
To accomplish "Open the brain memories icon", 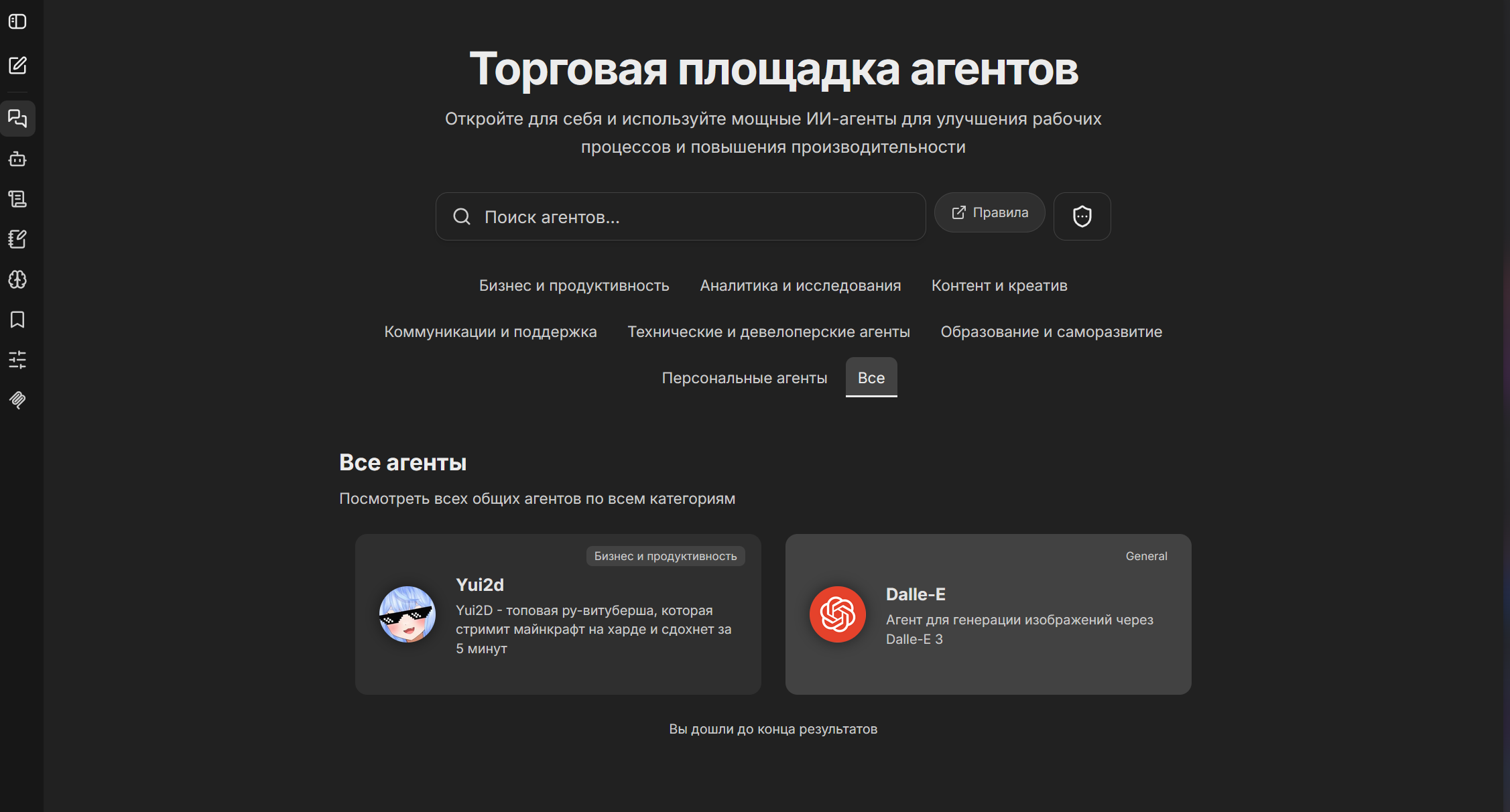I will tap(17, 279).
